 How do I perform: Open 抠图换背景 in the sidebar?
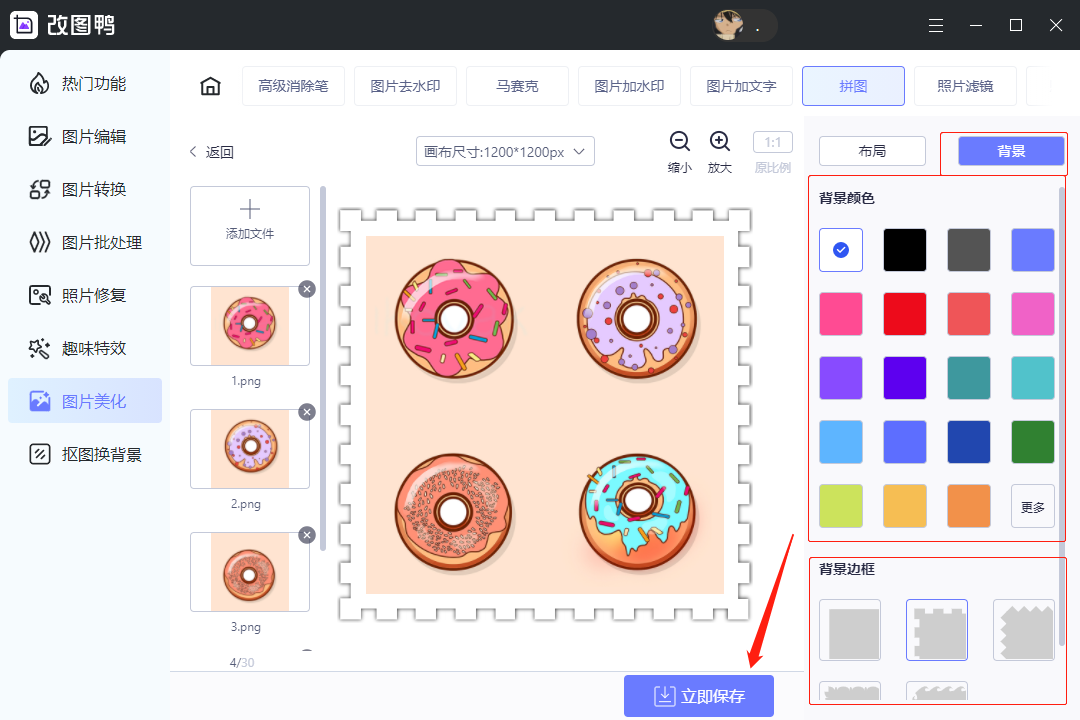[x=85, y=455]
